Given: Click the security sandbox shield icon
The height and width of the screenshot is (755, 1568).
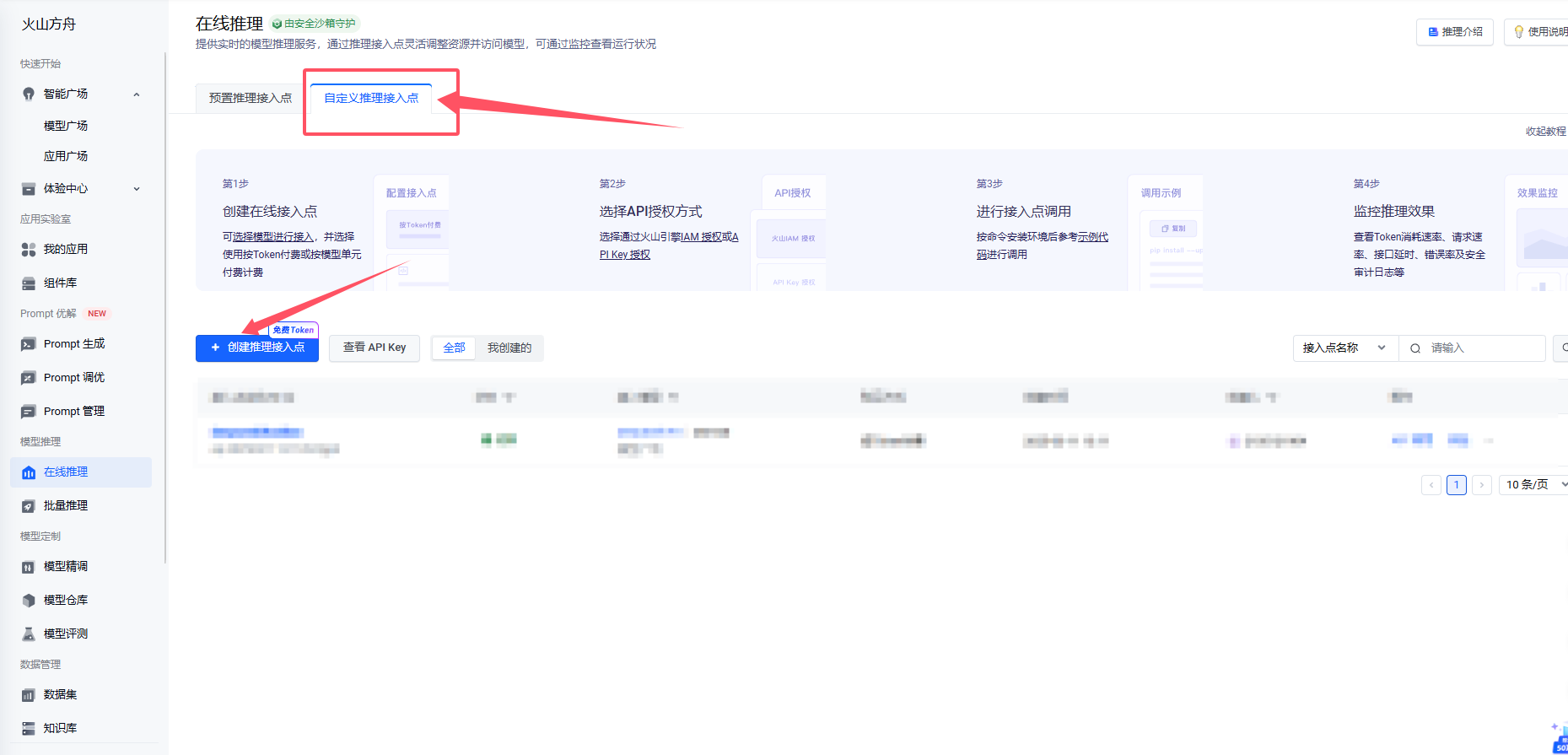Looking at the screenshot, I should point(277,24).
